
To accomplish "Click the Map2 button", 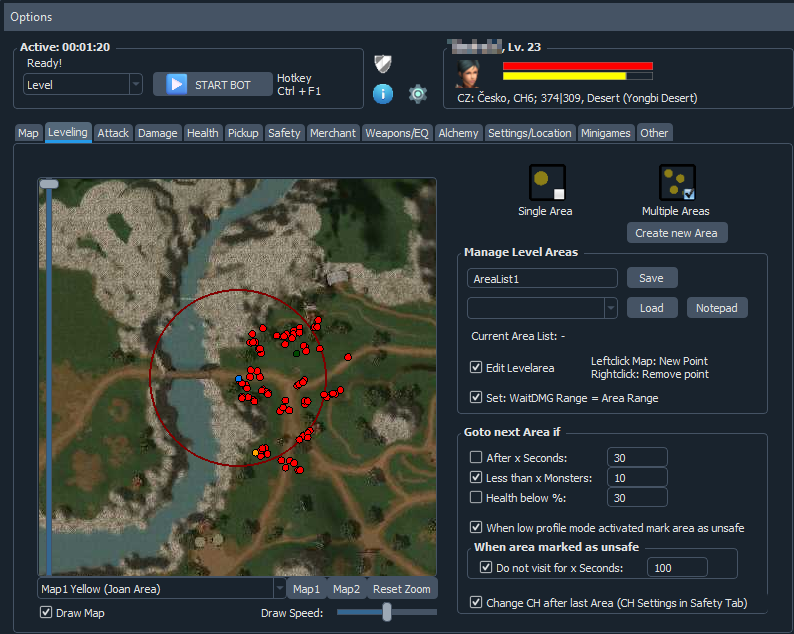I will pyautogui.click(x=346, y=589).
